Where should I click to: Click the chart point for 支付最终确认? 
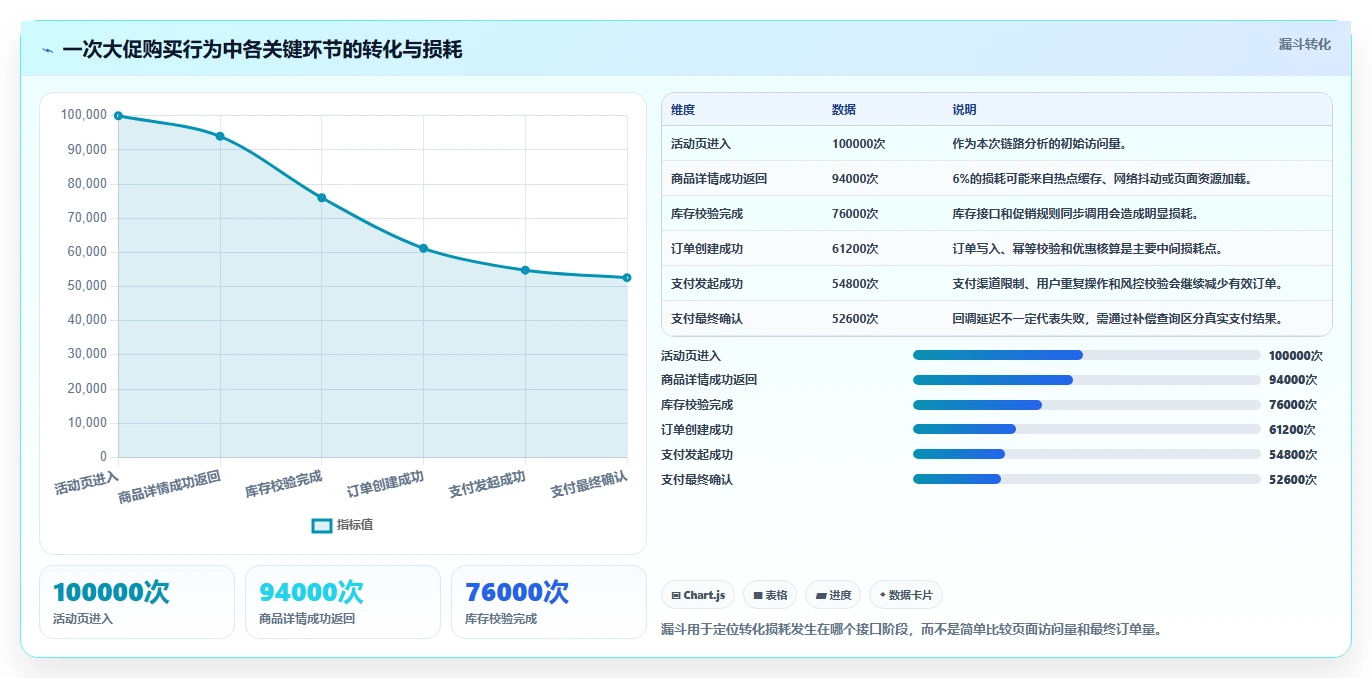click(x=627, y=278)
